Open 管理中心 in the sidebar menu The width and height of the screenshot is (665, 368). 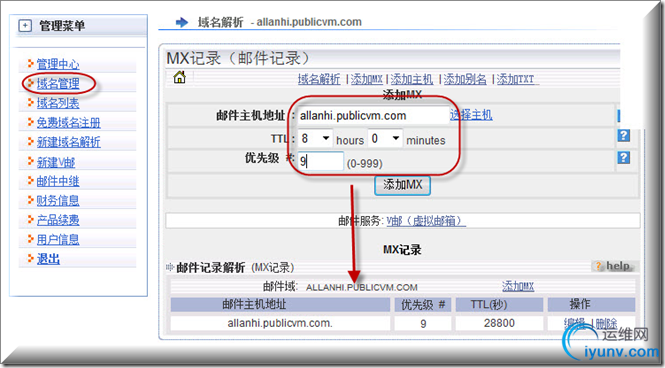tap(58, 64)
